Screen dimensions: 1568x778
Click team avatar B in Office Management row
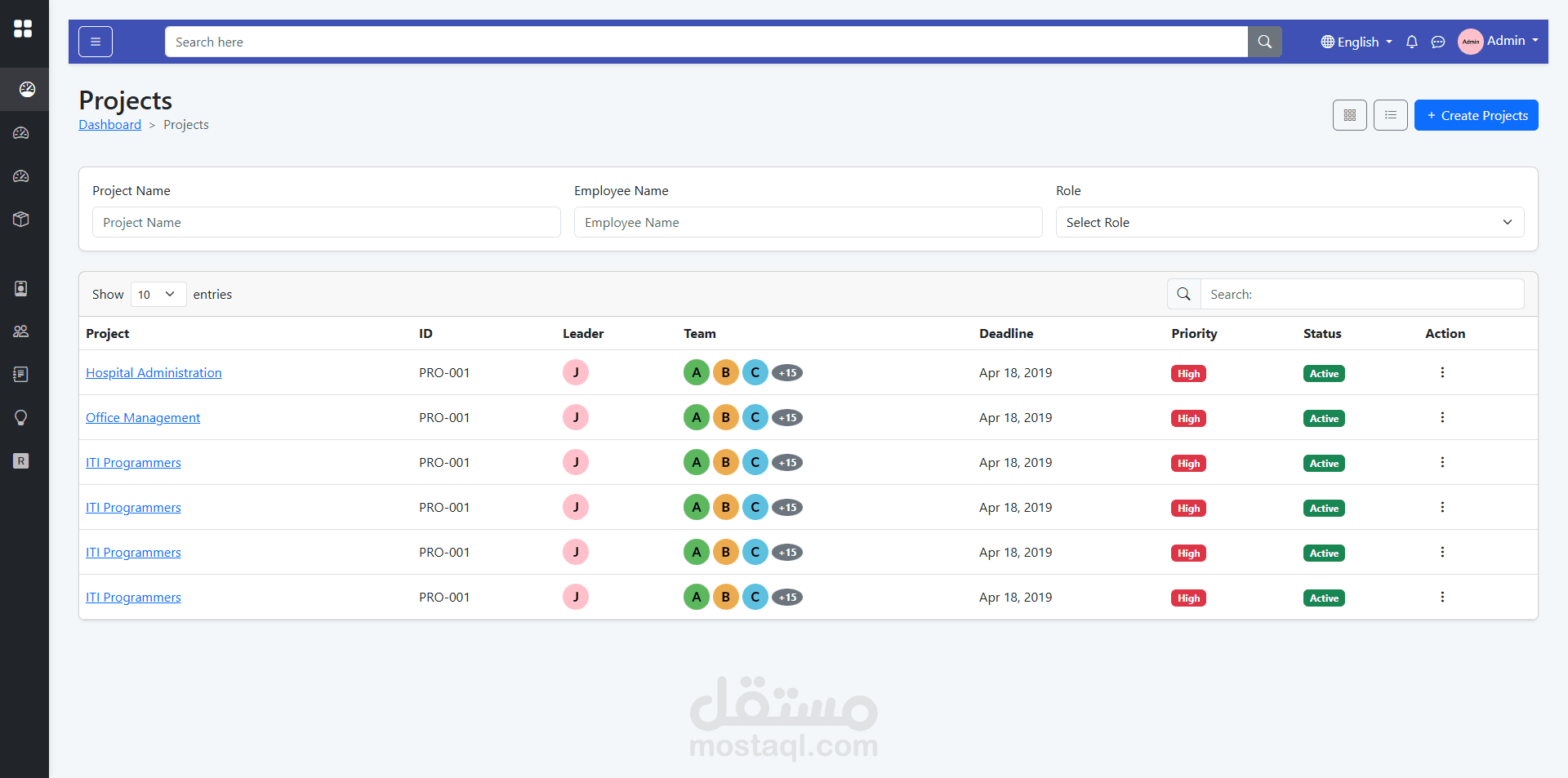tap(726, 417)
